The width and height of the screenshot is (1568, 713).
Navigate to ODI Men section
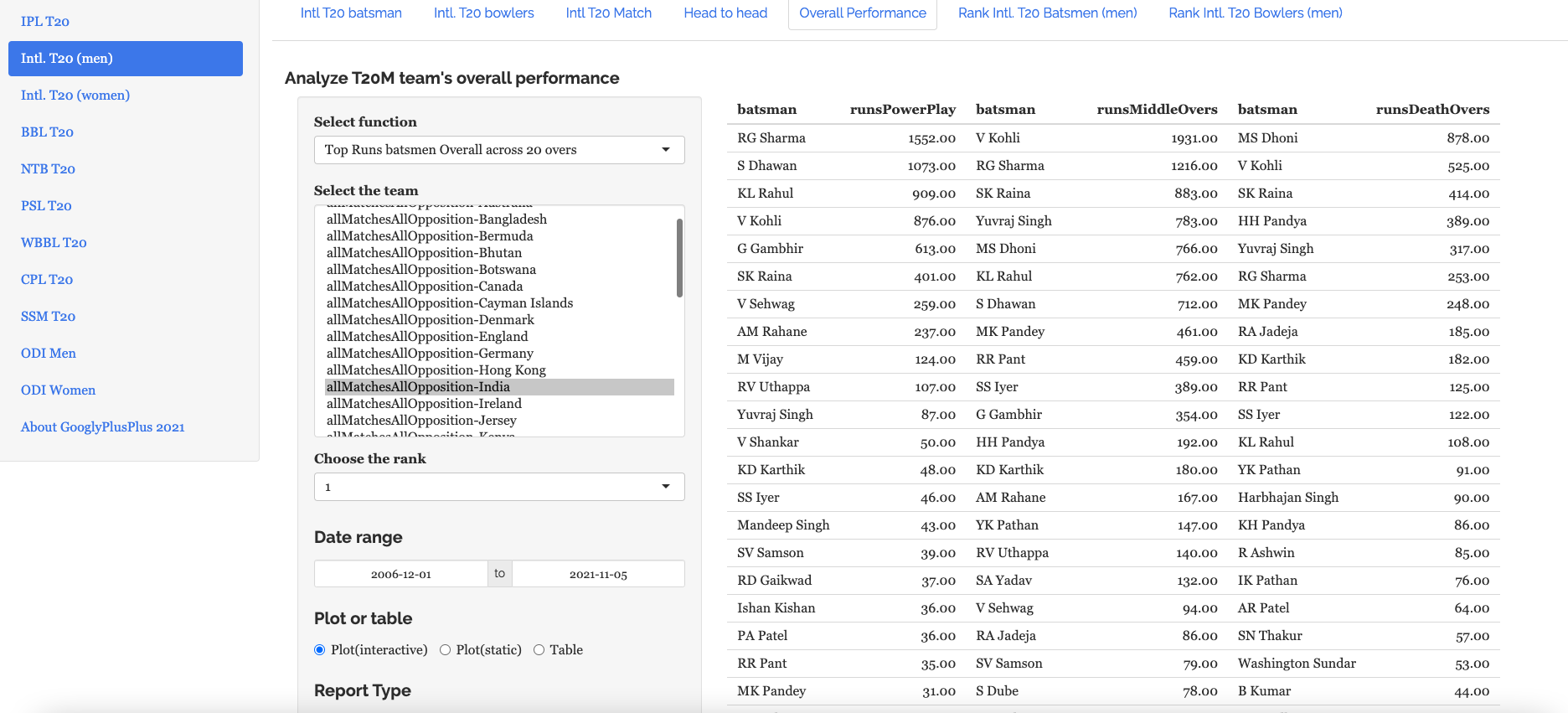coord(49,354)
